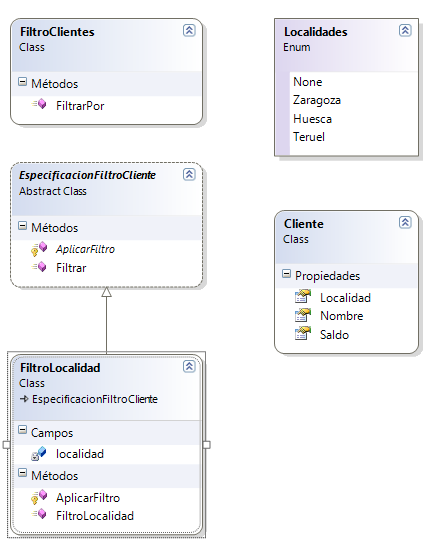Viewport: 427px width, 557px height.
Task: Click the Filtrar method icon
Action: [39, 266]
